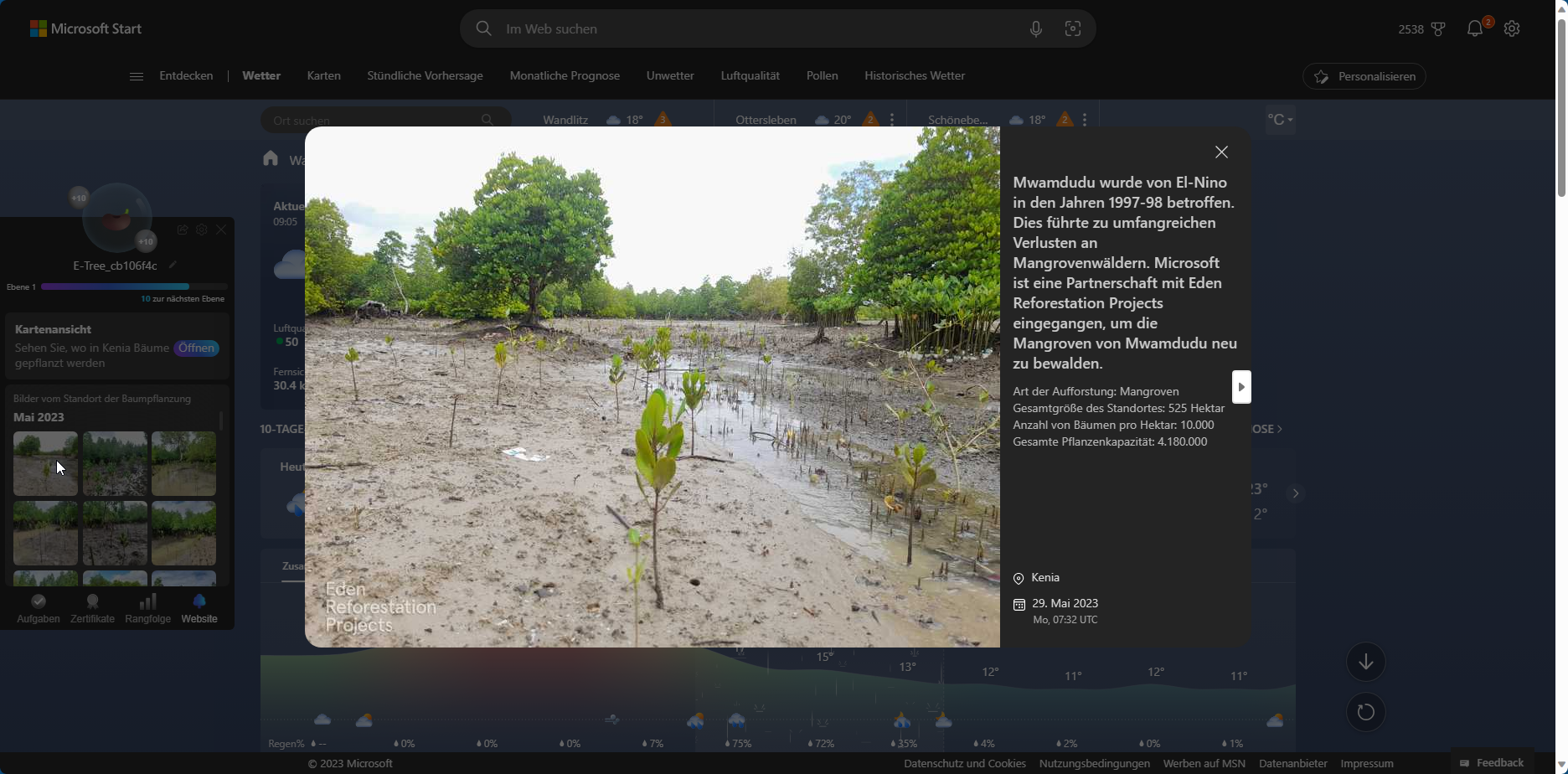
Task: Open E-Tree panel settings gear
Action: [202, 230]
